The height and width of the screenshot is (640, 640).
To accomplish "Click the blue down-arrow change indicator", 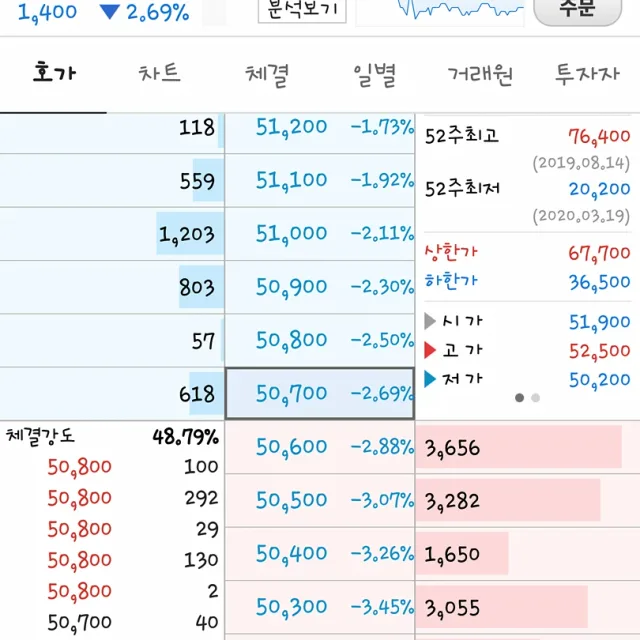I will point(109,12).
